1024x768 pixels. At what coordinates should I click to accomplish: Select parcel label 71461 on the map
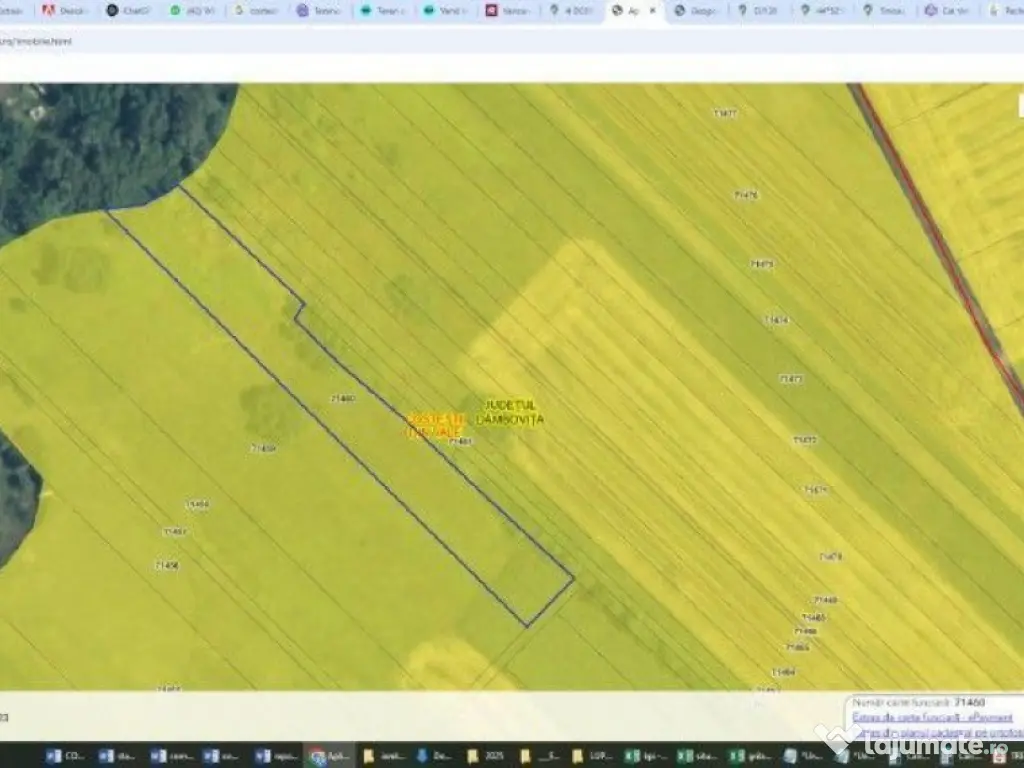[460, 440]
